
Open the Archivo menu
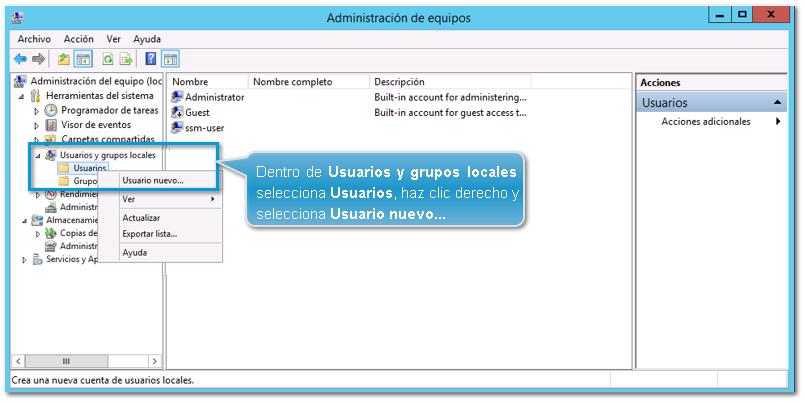point(34,39)
